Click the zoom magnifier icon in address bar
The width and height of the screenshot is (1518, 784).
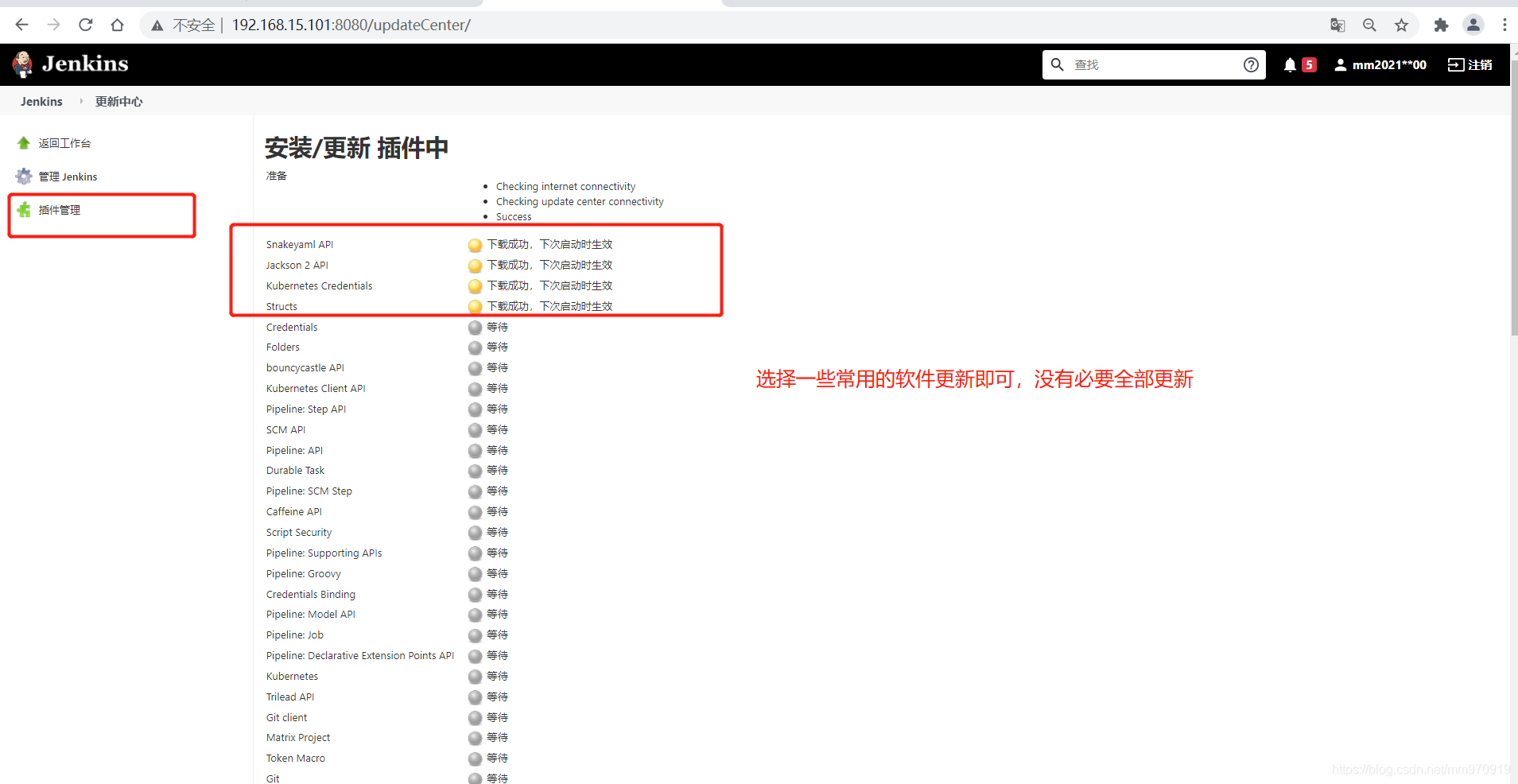point(1369,25)
